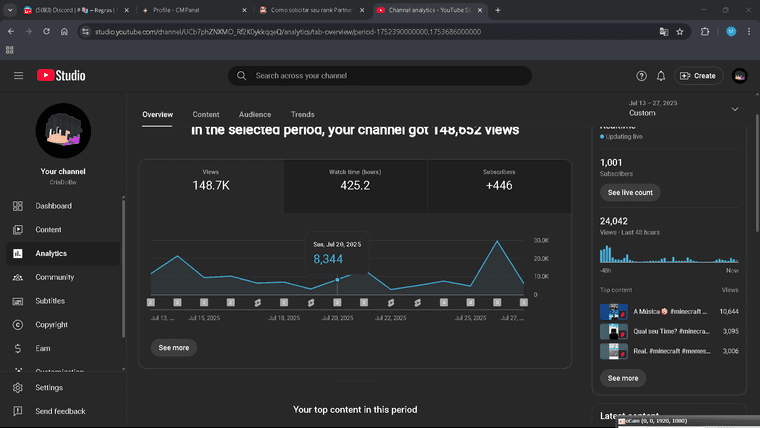Screen dimensions: 760x428
Task: Click the video marker under Jul 15, 2025
Action: click(204, 302)
